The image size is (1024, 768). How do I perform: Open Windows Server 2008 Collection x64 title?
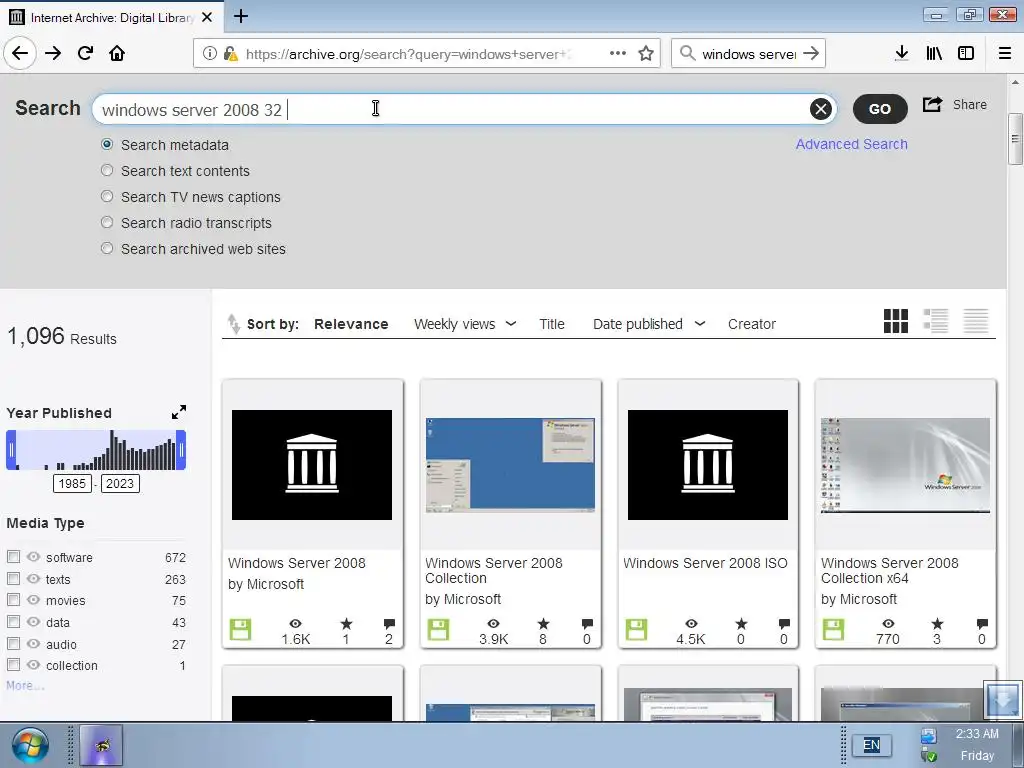889,570
